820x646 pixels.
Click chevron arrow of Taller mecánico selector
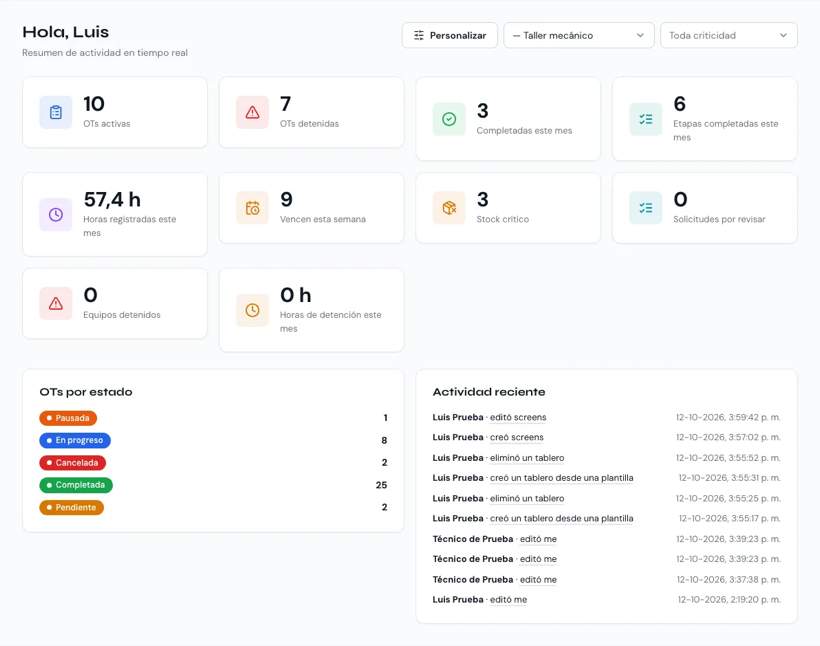coord(640,35)
